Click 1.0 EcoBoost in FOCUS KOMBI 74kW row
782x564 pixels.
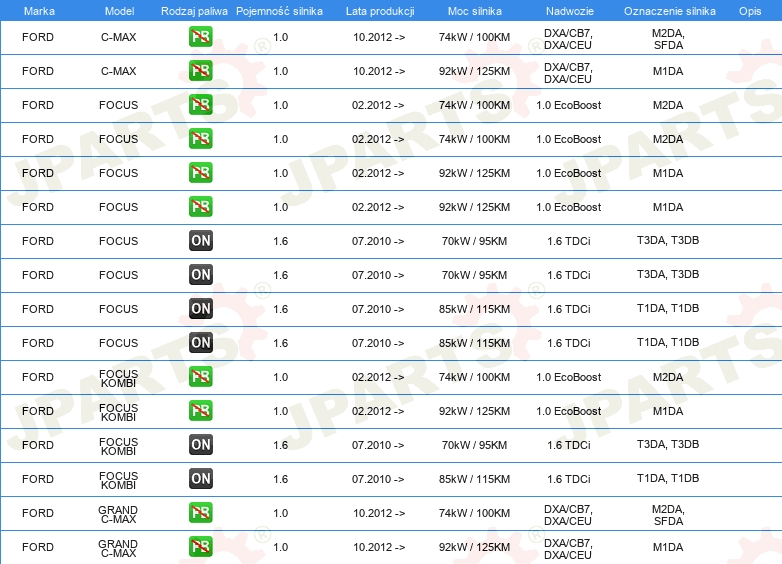[x=569, y=377]
